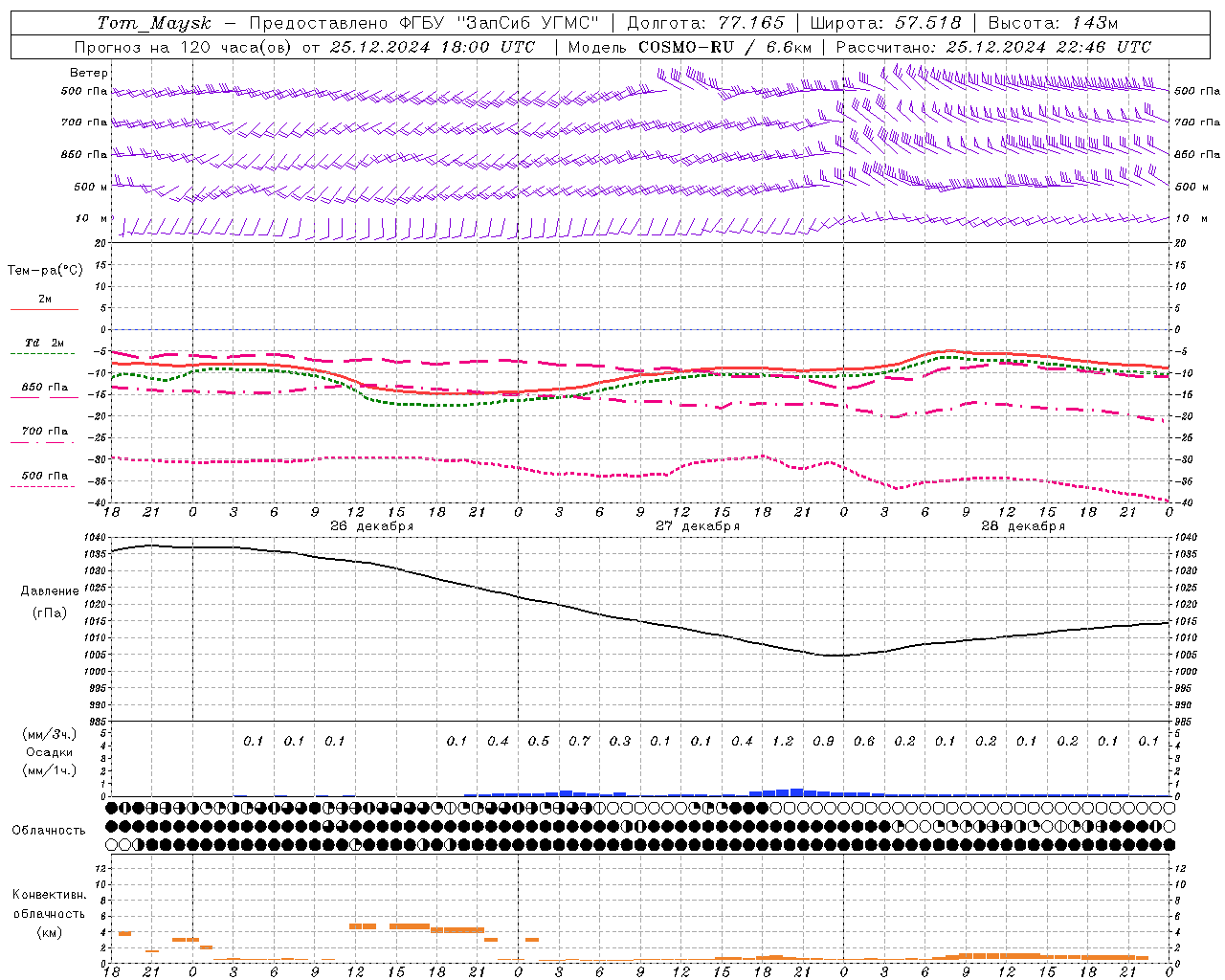Click the Tom_Maysk station title
The image size is (1225, 980).
153,23
